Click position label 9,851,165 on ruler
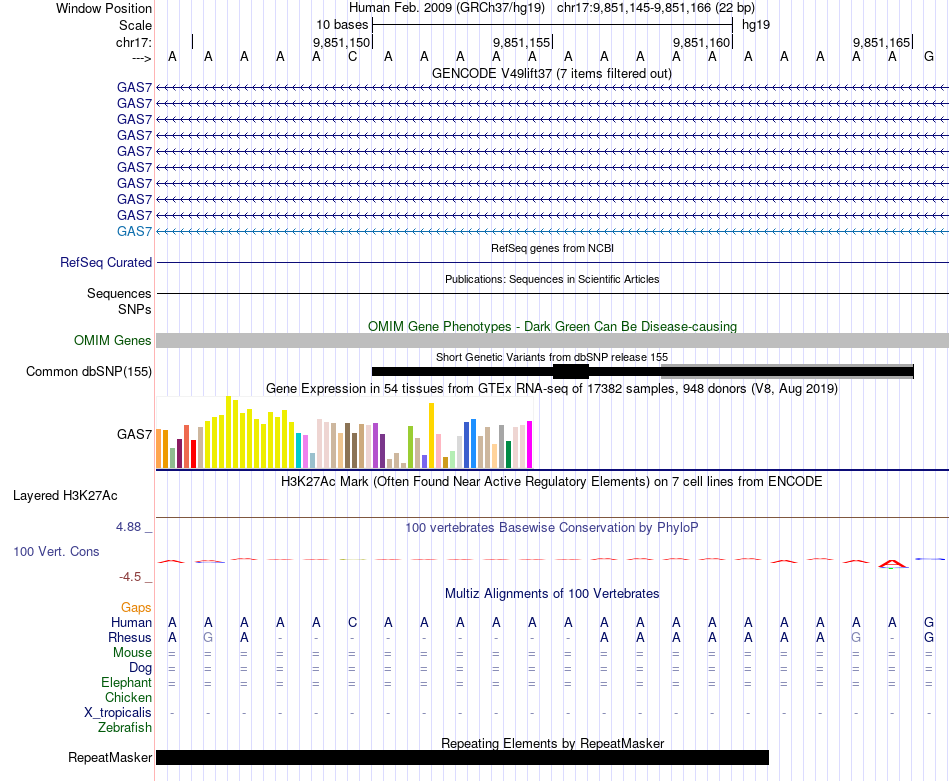This screenshot has width=950, height=781. pos(881,42)
